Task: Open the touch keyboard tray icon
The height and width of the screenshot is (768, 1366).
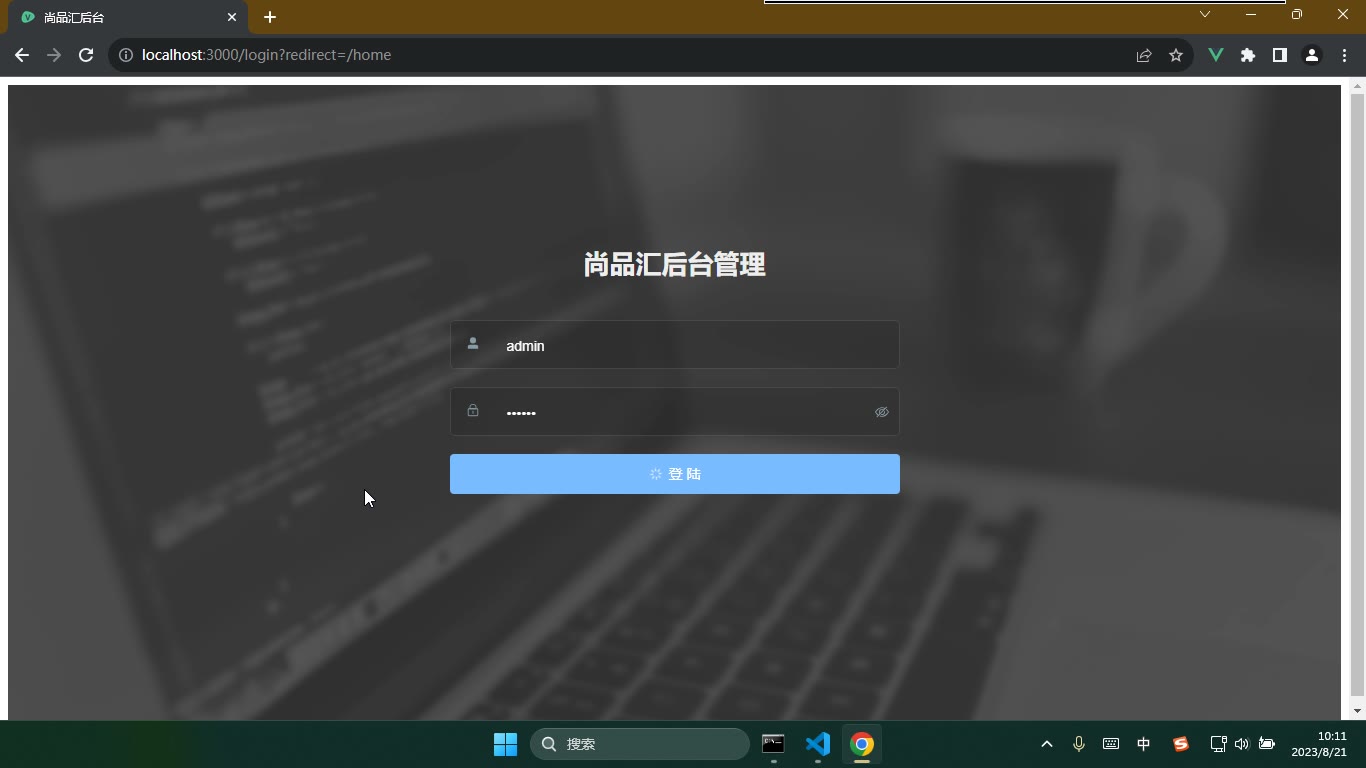Action: tap(1111, 744)
